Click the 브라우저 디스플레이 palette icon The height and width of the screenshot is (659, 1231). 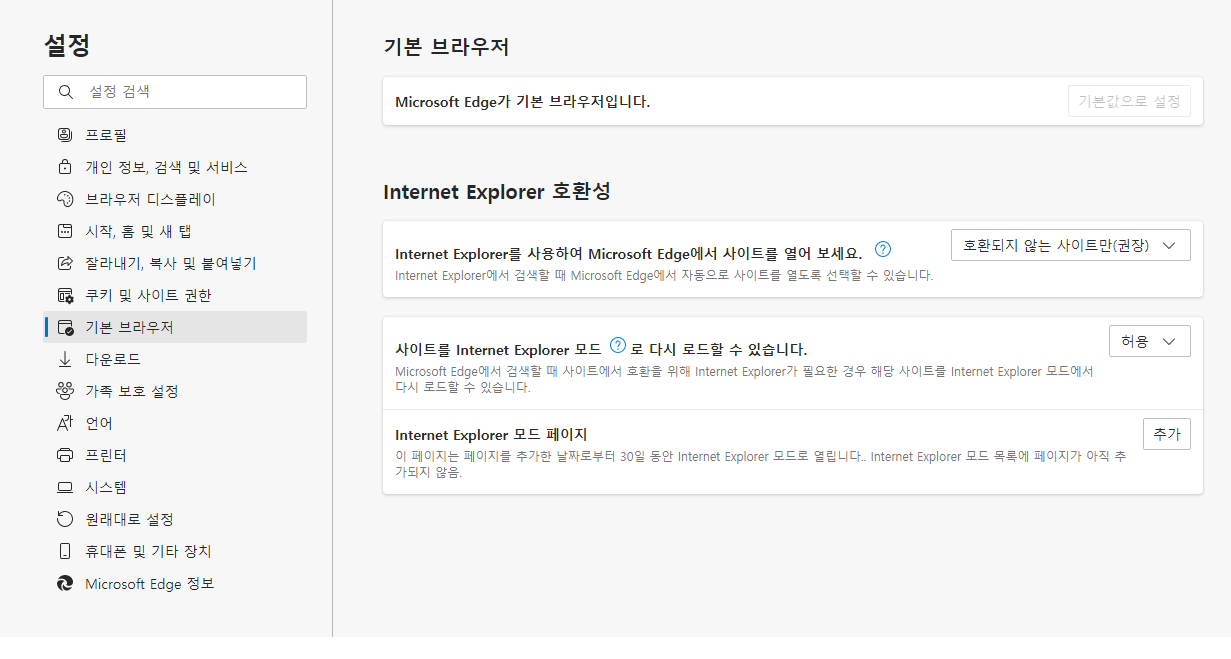(65, 199)
